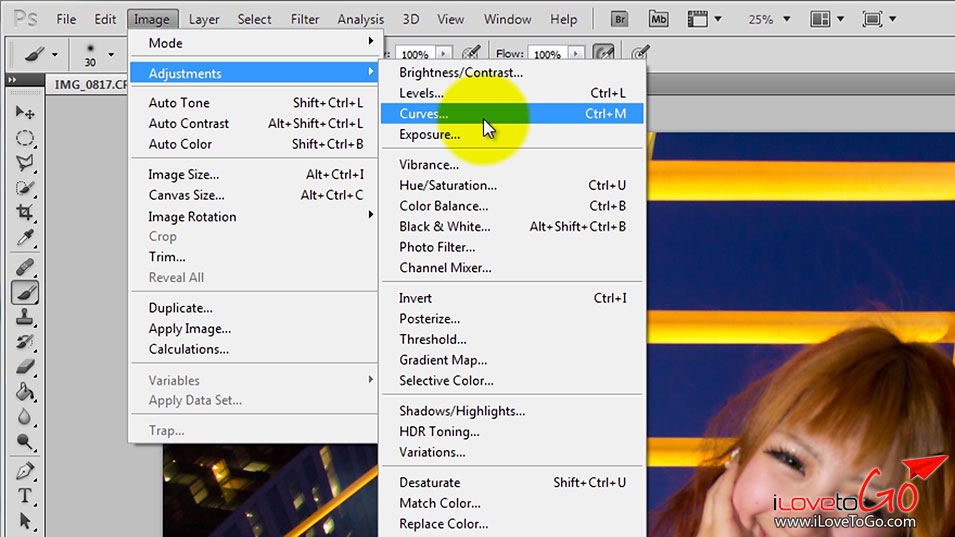This screenshot has height=537, width=955.
Task: Expand the toolbox panel double-arrow
Action: pos(12,80)
